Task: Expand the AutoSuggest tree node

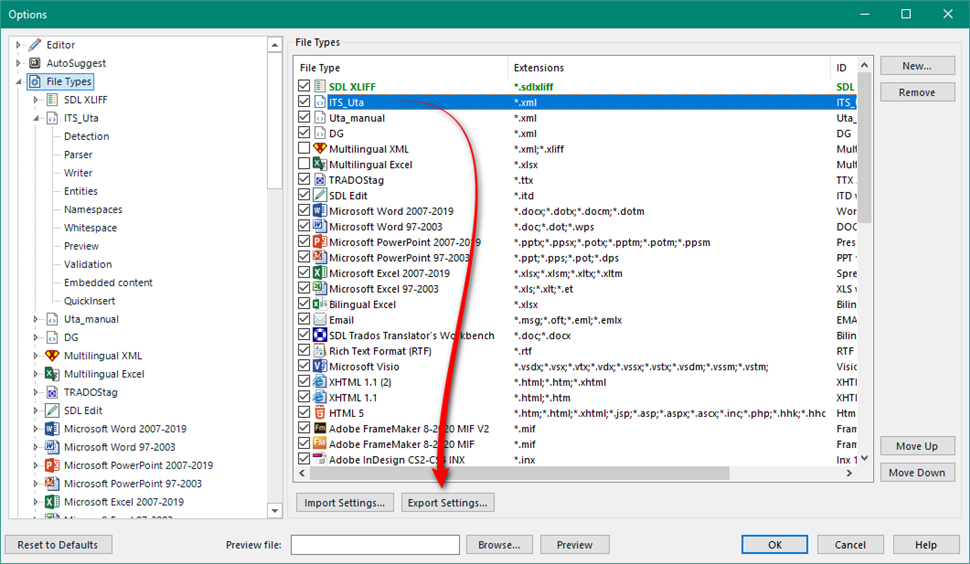Action: pyautogui.click(x=18, y=63)
